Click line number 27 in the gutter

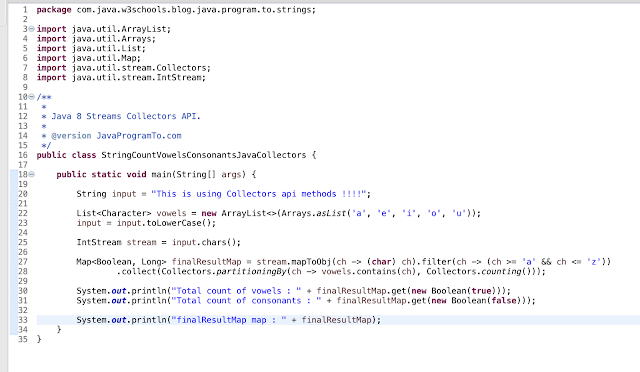click(x=22, y=262)
